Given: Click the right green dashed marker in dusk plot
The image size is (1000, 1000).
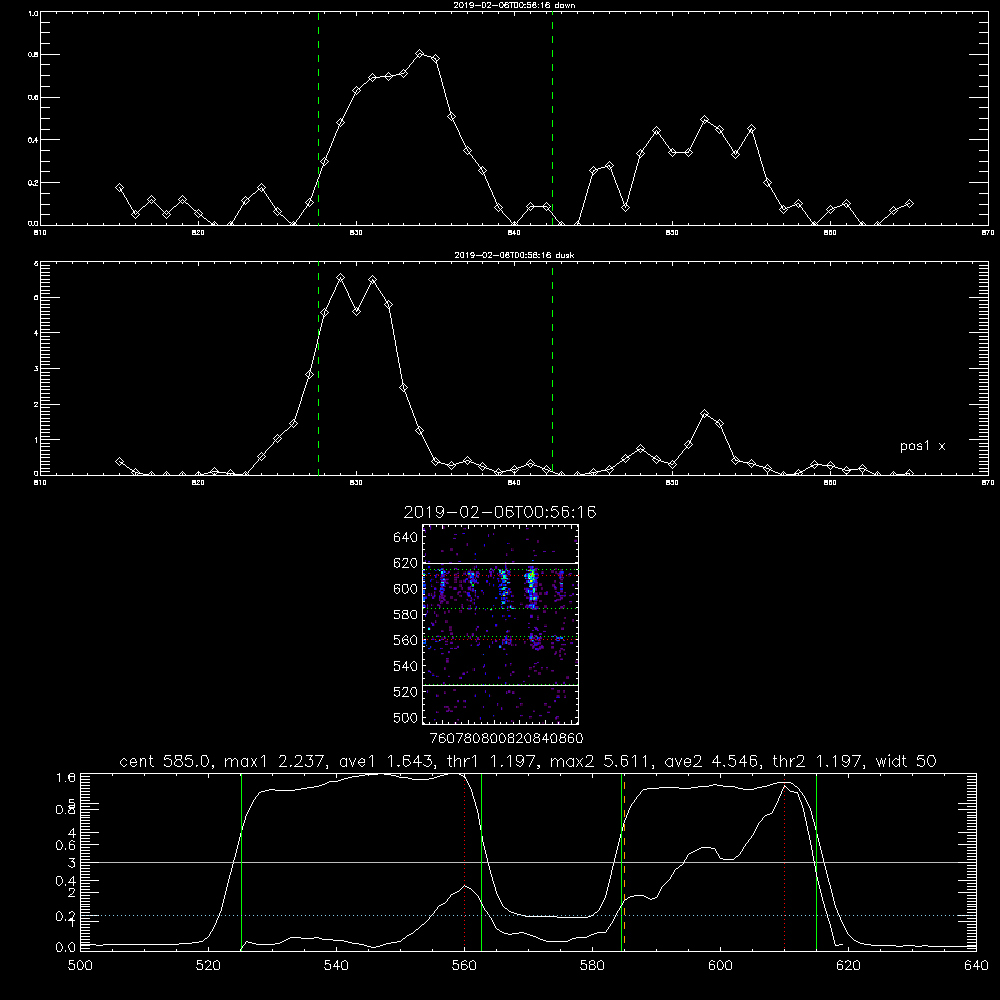Looking at the screenshot, I should click(x=552, y=368).
